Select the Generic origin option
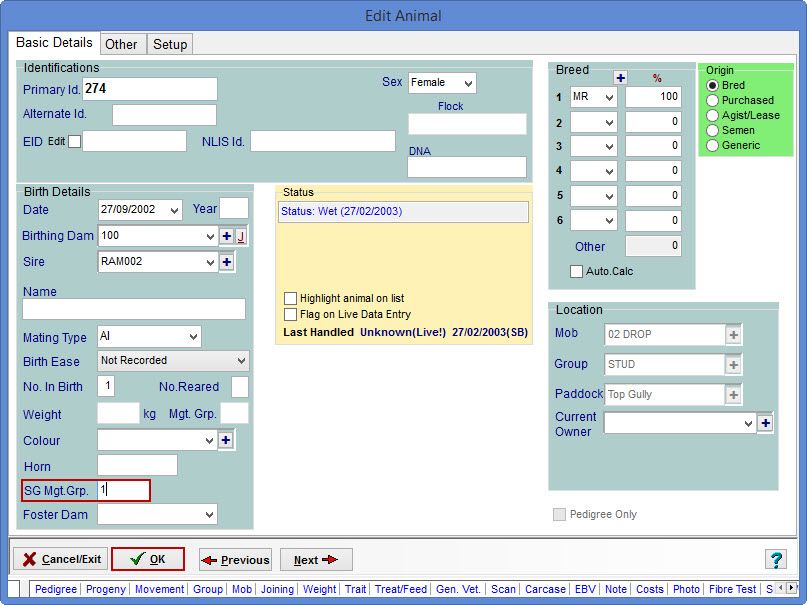Image resolution: width=807 pixels, height=605 pixels. 713,146
